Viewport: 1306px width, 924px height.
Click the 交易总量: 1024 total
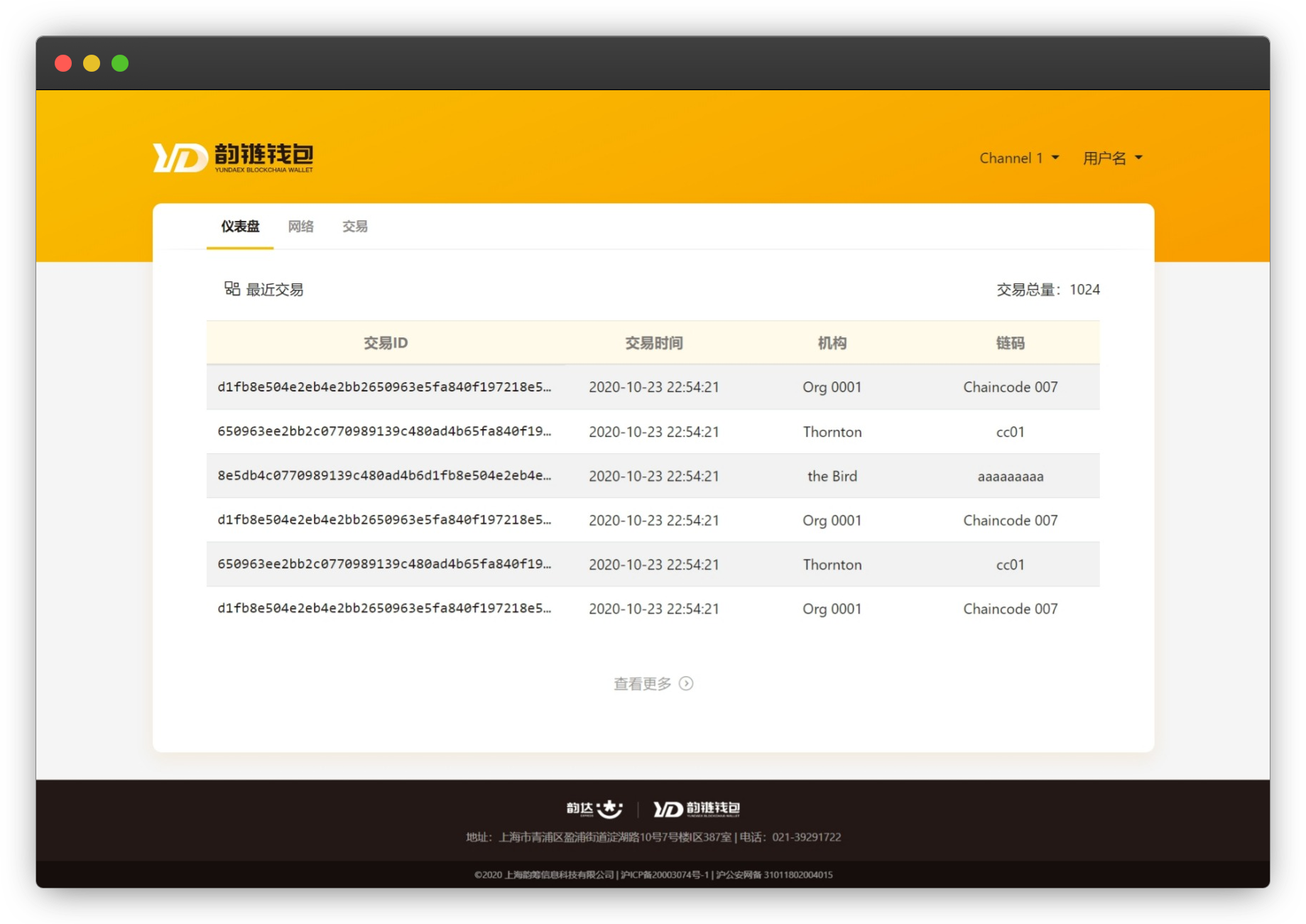pos(1048,289)
